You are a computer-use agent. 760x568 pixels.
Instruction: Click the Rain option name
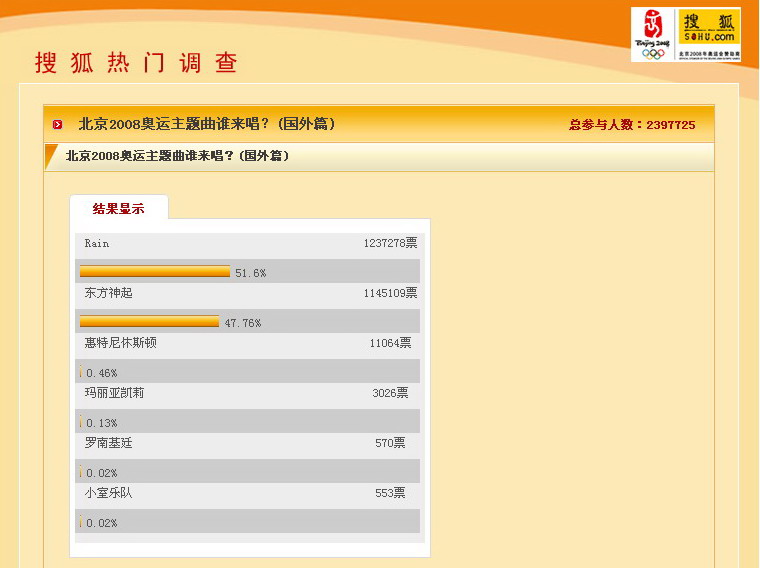click(x=97, y=243)
